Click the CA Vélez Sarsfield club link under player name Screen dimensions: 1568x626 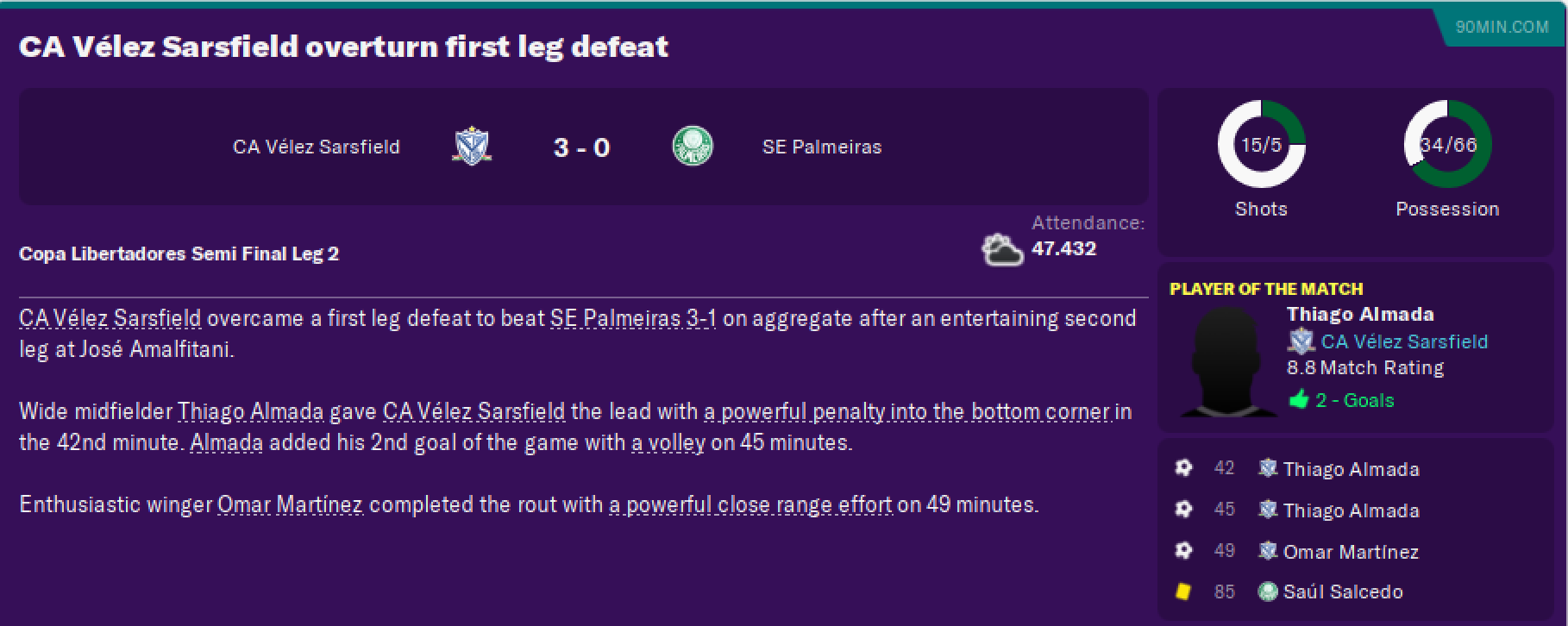[1404, 341]
